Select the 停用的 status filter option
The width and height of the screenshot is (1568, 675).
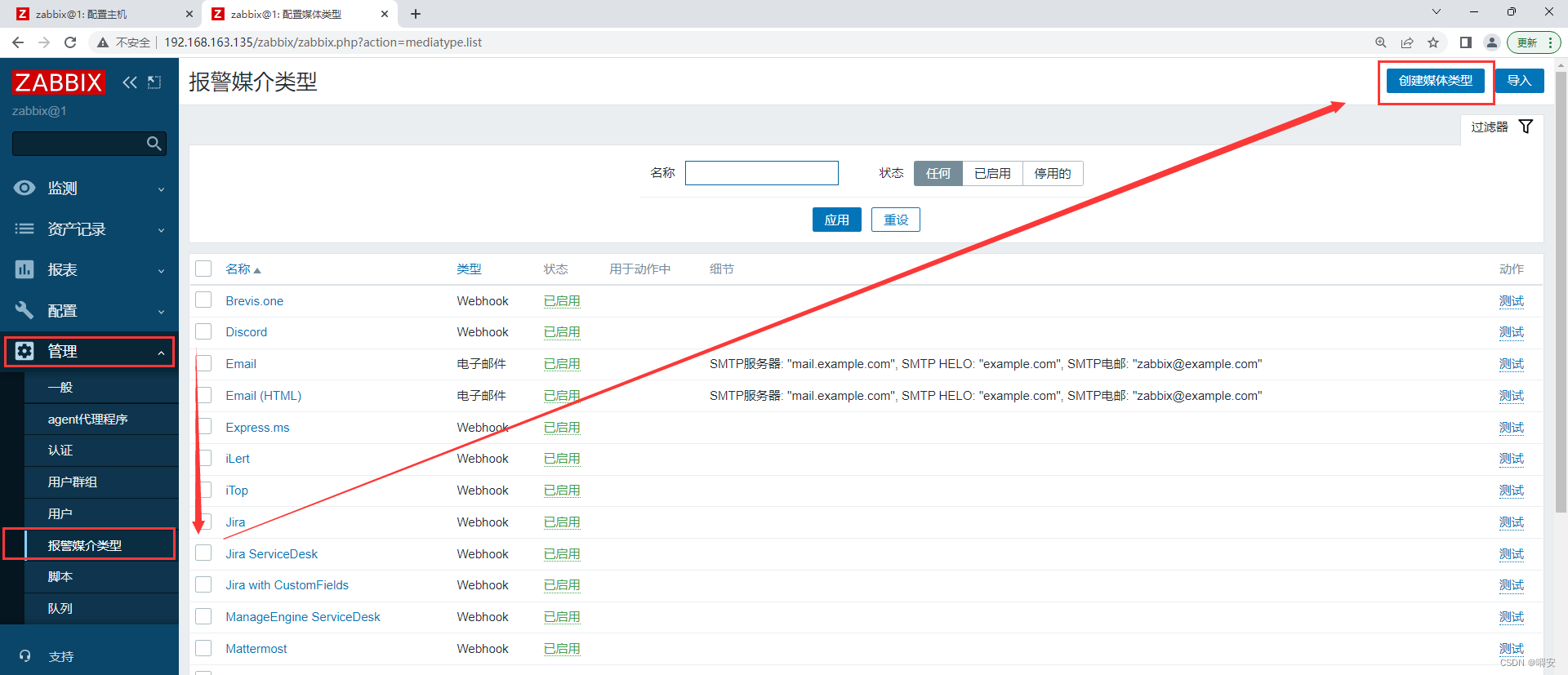point(1053,173)
